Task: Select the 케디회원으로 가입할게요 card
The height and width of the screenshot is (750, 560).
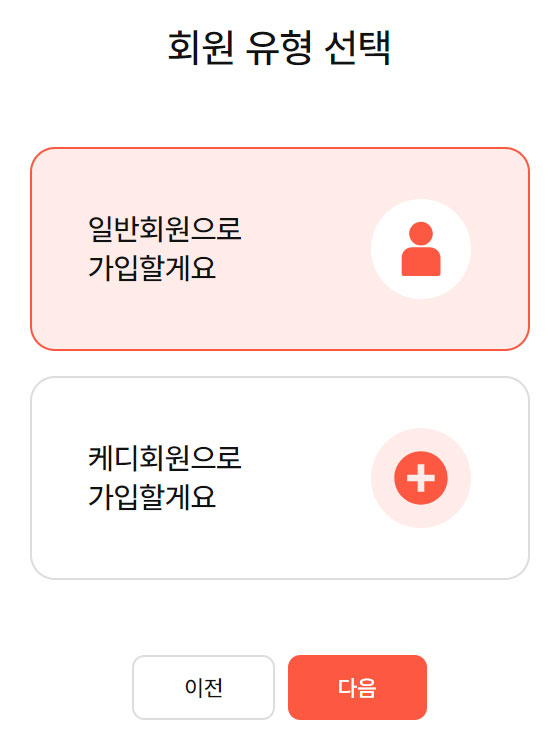Action: 280,478
